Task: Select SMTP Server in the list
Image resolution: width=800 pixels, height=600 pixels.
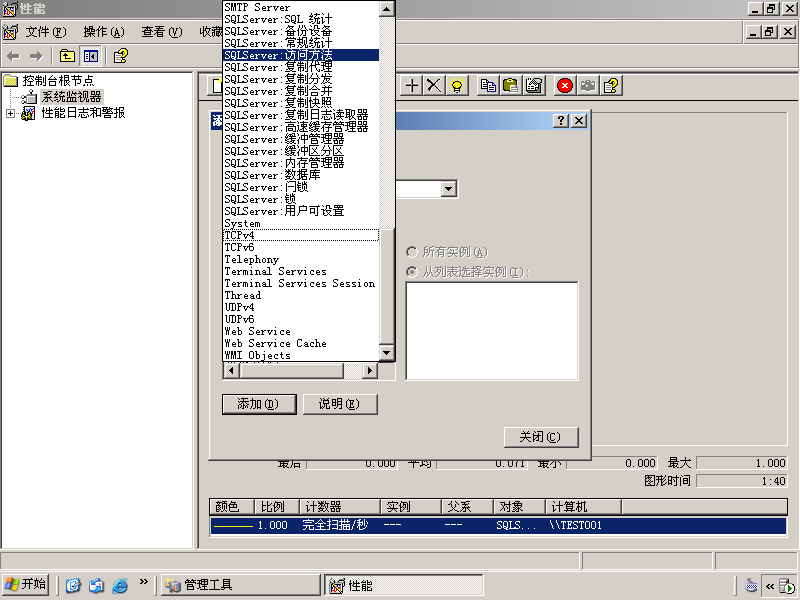Action: (x=301, y=7)
